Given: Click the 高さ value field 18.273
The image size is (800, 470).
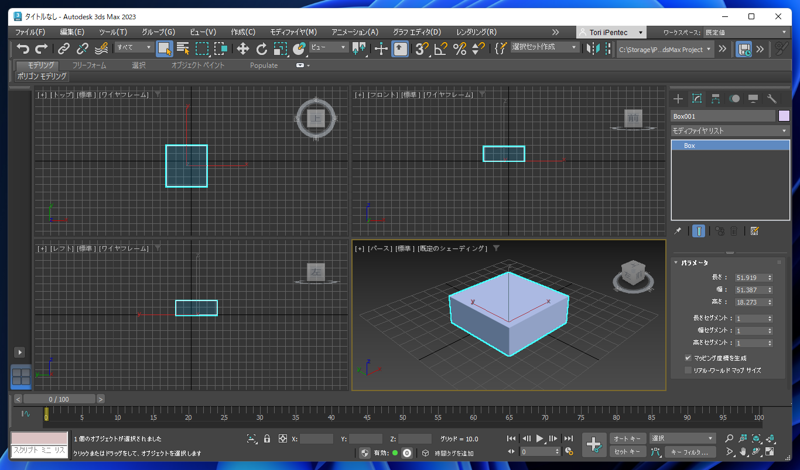Looking at the screenshot, I should (751, 302).
